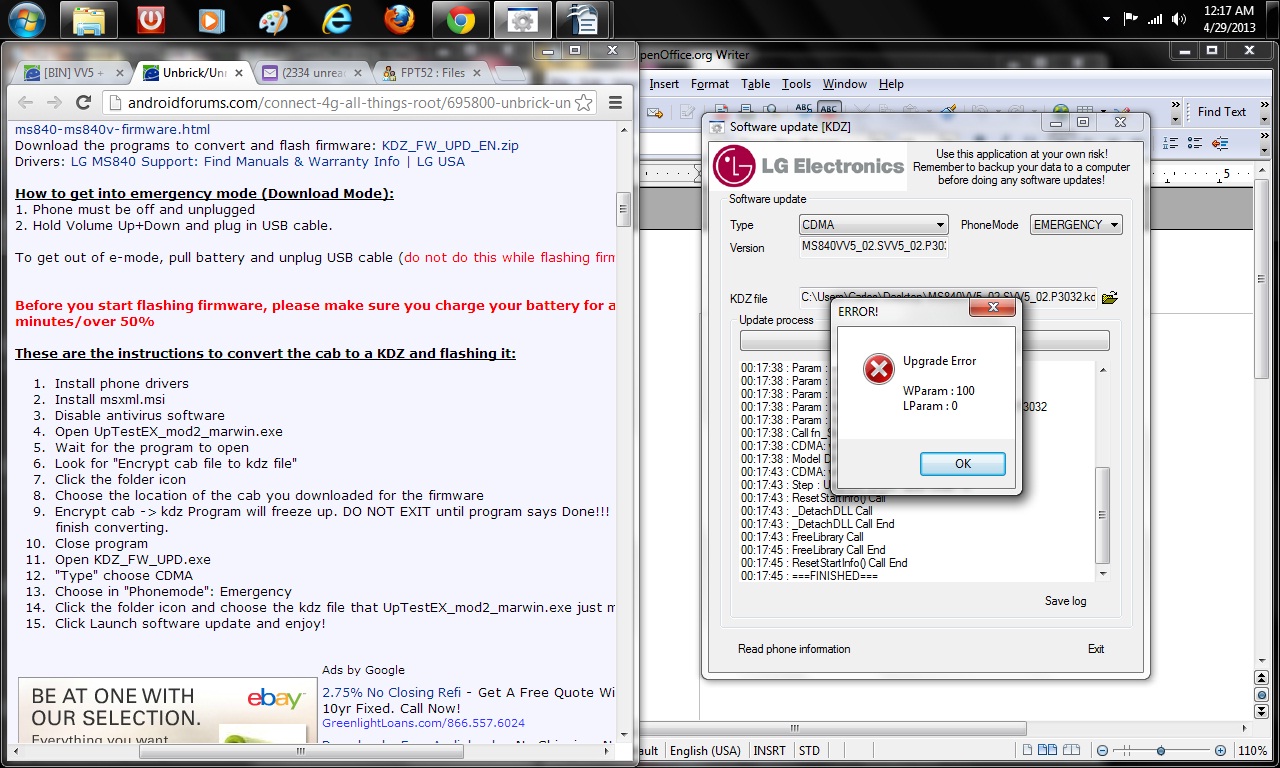
Task: Toggle the STD selection mode field
Action: pos(809,751)
